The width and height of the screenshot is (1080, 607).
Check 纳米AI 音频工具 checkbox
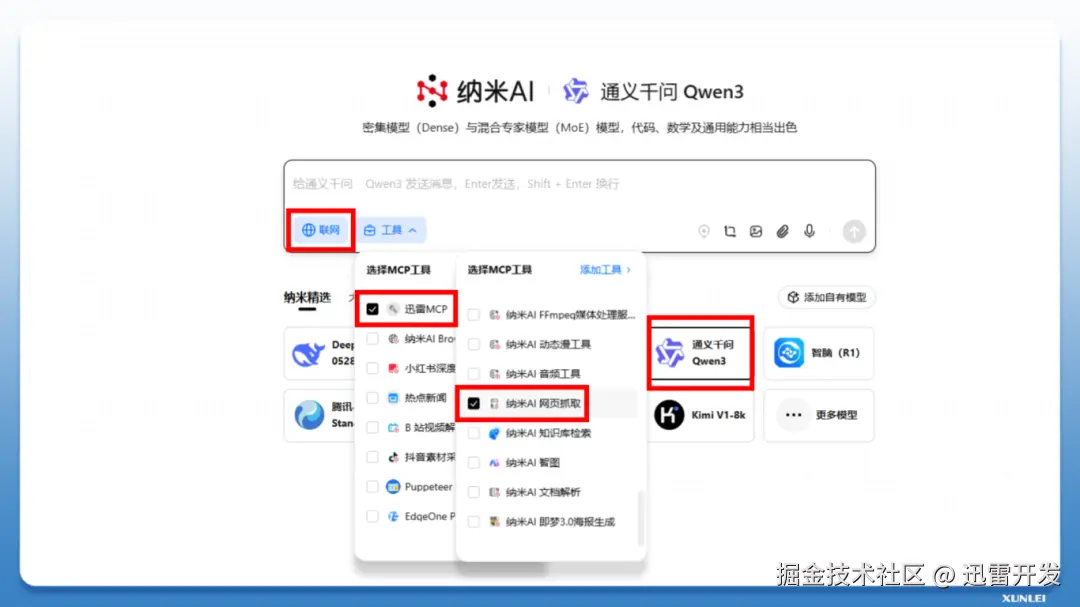tap(474, 374)
